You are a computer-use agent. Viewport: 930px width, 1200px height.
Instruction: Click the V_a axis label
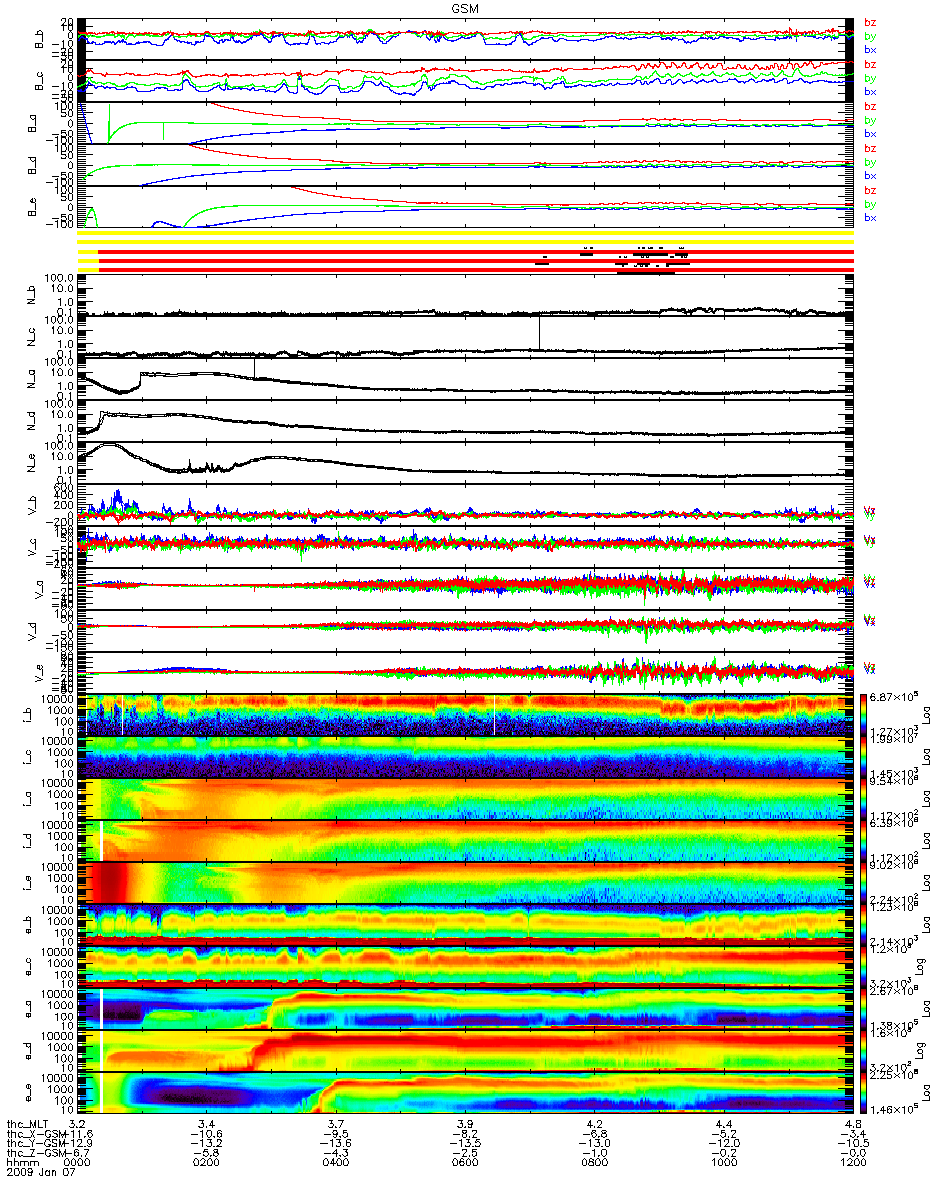[41, 589]
